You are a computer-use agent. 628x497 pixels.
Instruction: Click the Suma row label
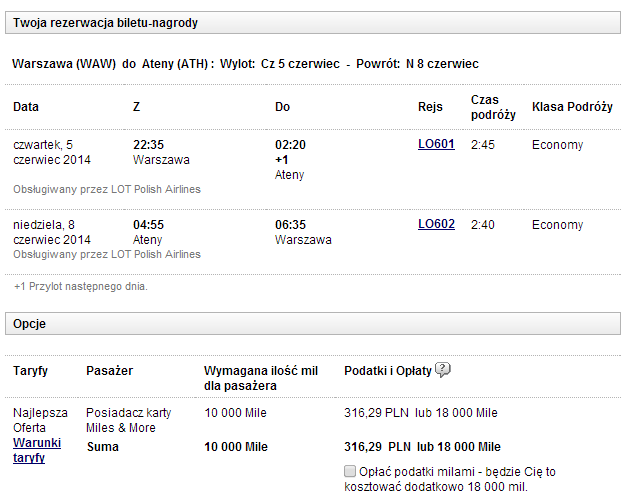[103, 447]
